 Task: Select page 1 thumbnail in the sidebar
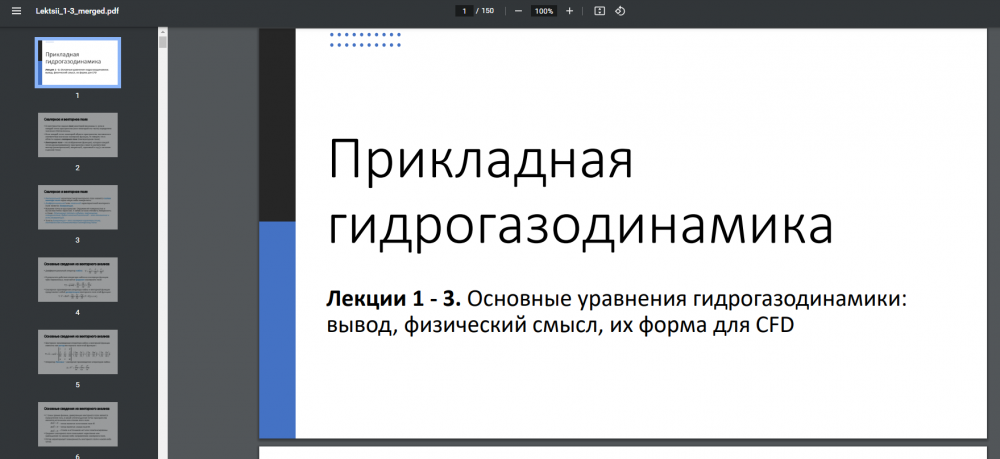(x=78, y=63)
